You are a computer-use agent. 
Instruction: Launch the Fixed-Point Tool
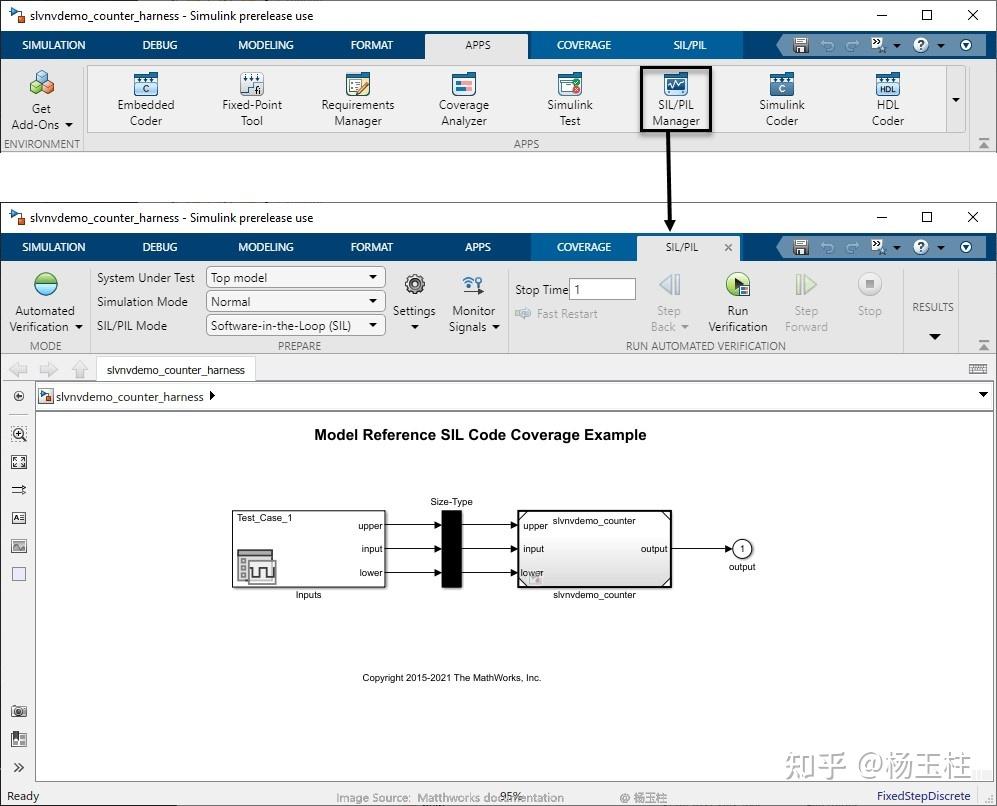pyautogui.click(x=251, y=99)
